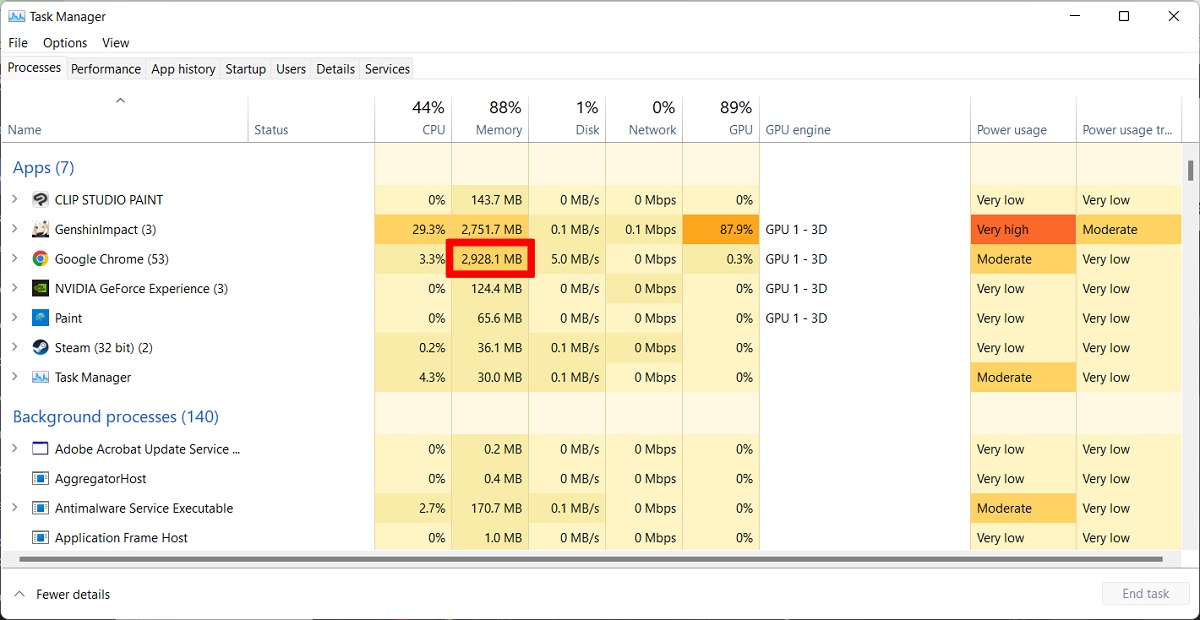Image resolution: width=1200 pixels, height=620 pixels.
Task: Expand NVIDIA GeForce Experience (3) group
Action: pos(14,288)
